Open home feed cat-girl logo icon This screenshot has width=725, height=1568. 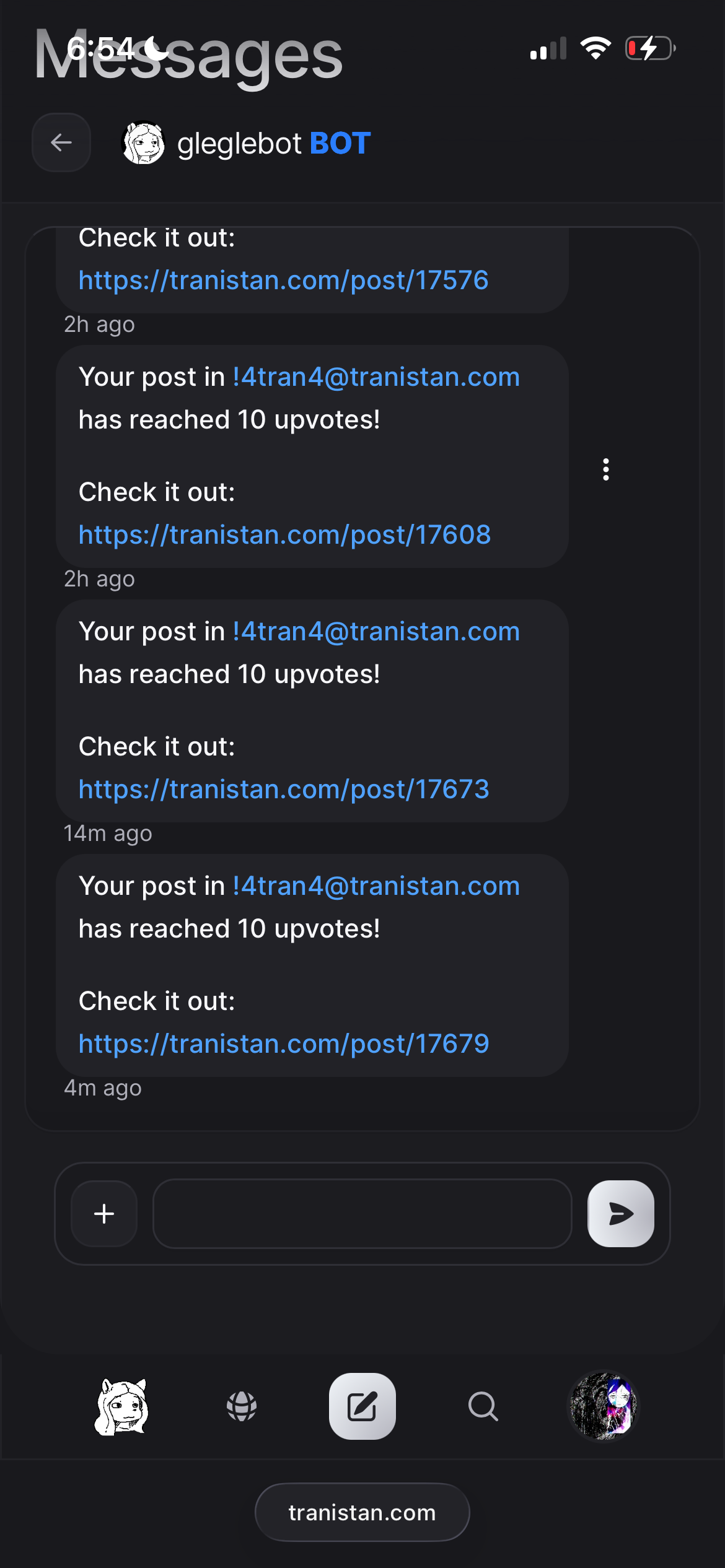coord(122,1406)
